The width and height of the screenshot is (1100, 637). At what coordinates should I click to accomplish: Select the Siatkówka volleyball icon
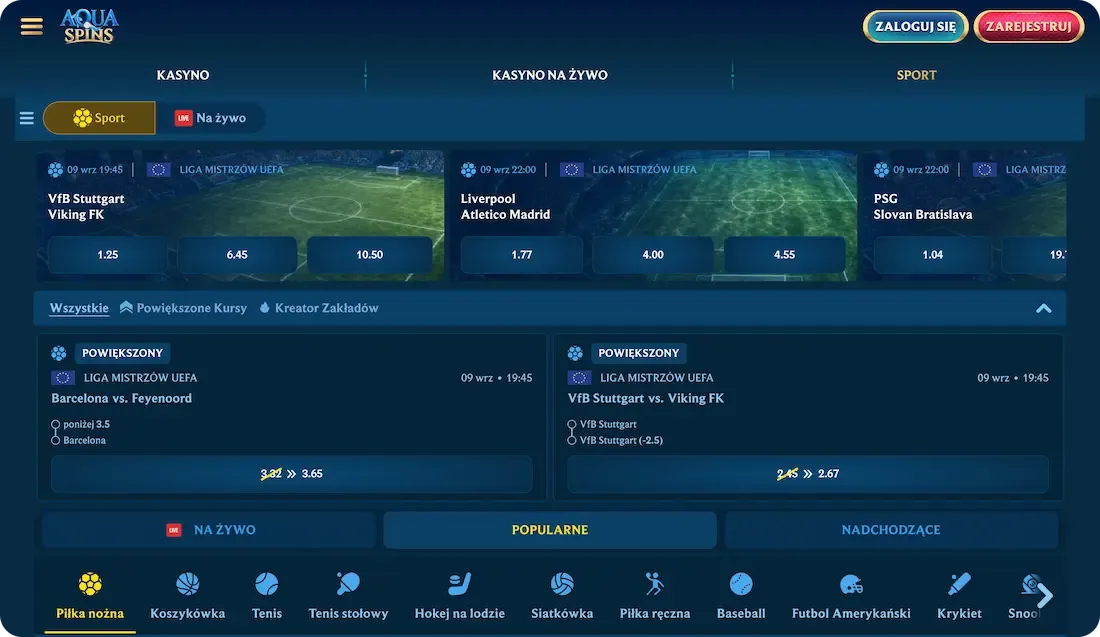pos(562,584)
